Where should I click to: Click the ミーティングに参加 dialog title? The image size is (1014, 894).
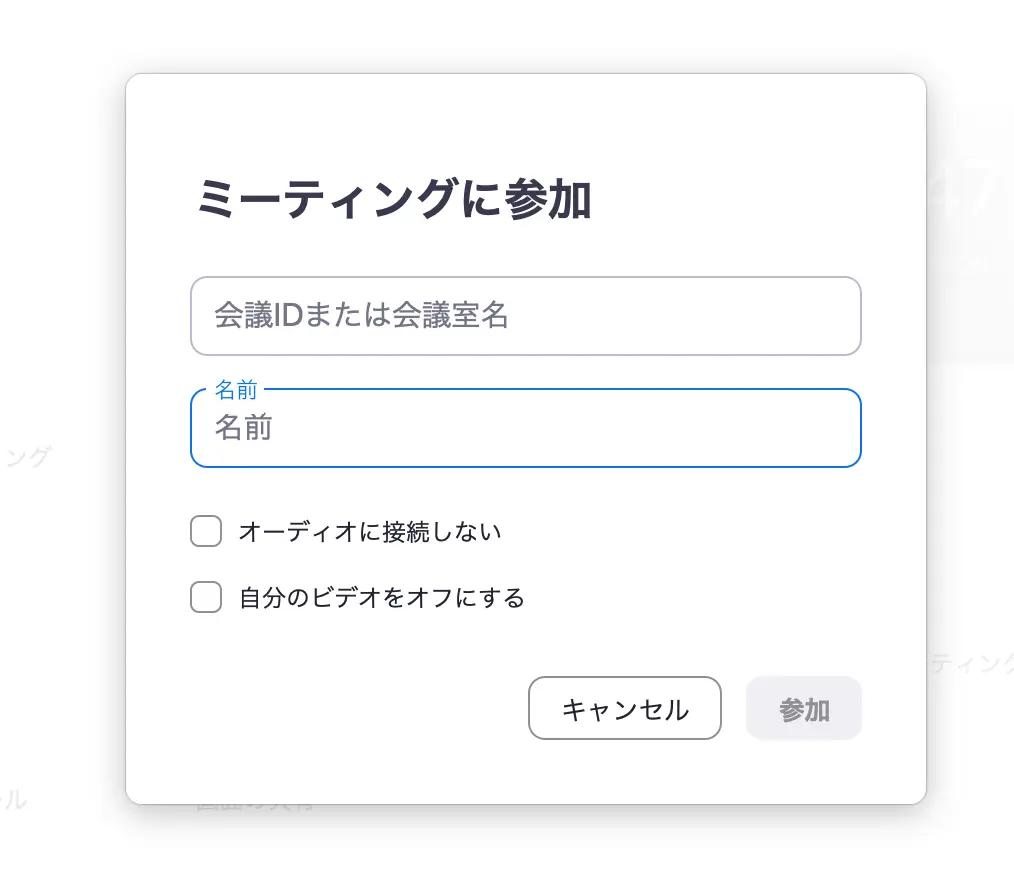click(394, 199)
